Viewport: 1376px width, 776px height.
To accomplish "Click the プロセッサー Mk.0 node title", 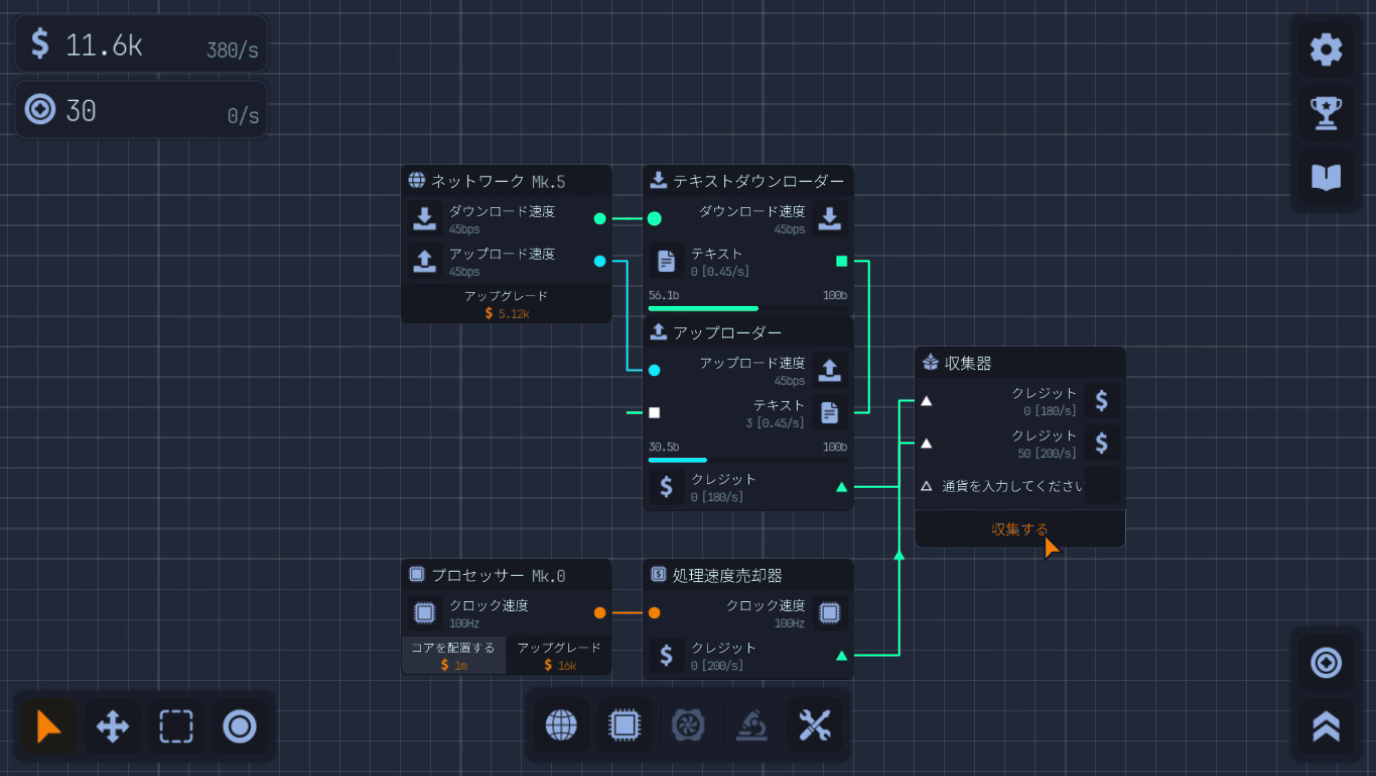I will (498, 575).
